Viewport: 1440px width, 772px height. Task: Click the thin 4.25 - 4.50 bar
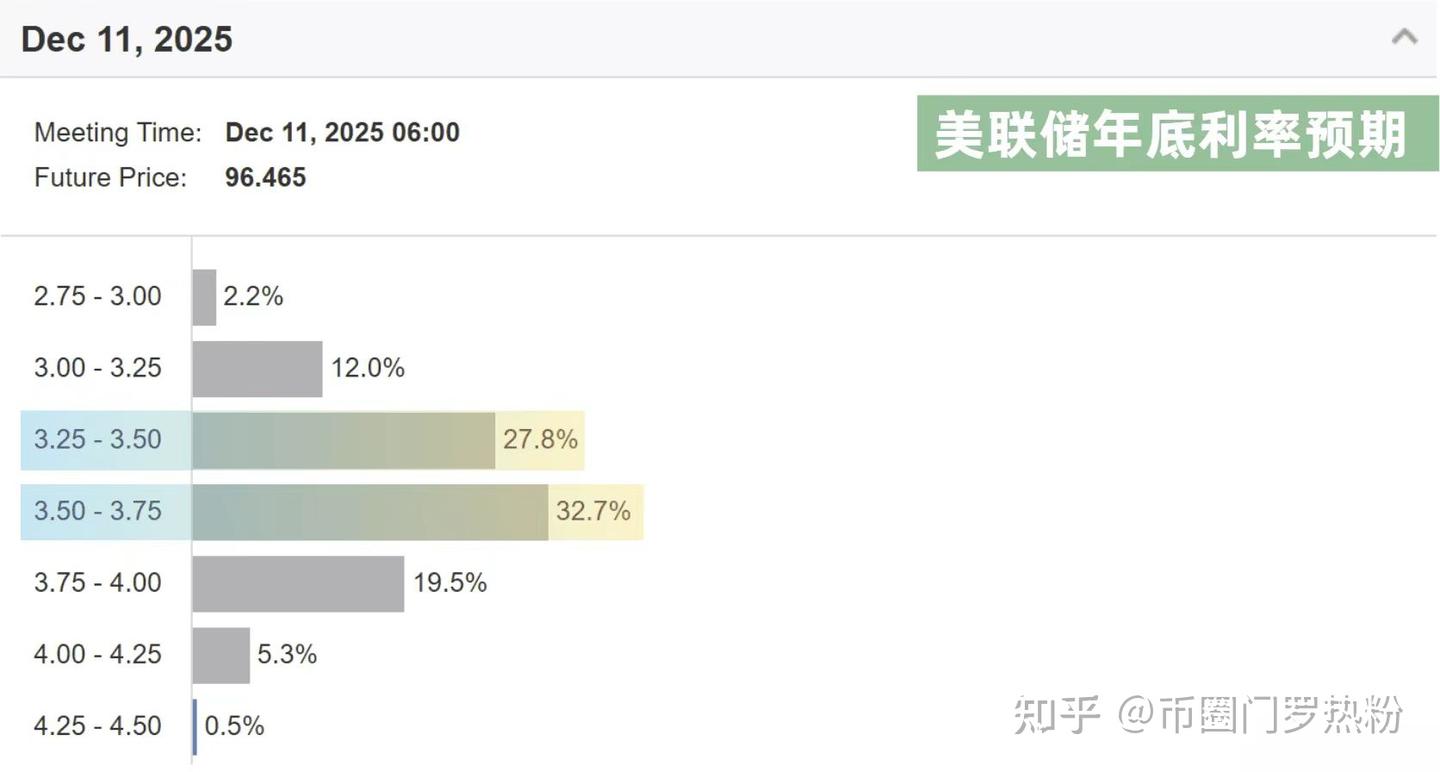click(194, 726)
